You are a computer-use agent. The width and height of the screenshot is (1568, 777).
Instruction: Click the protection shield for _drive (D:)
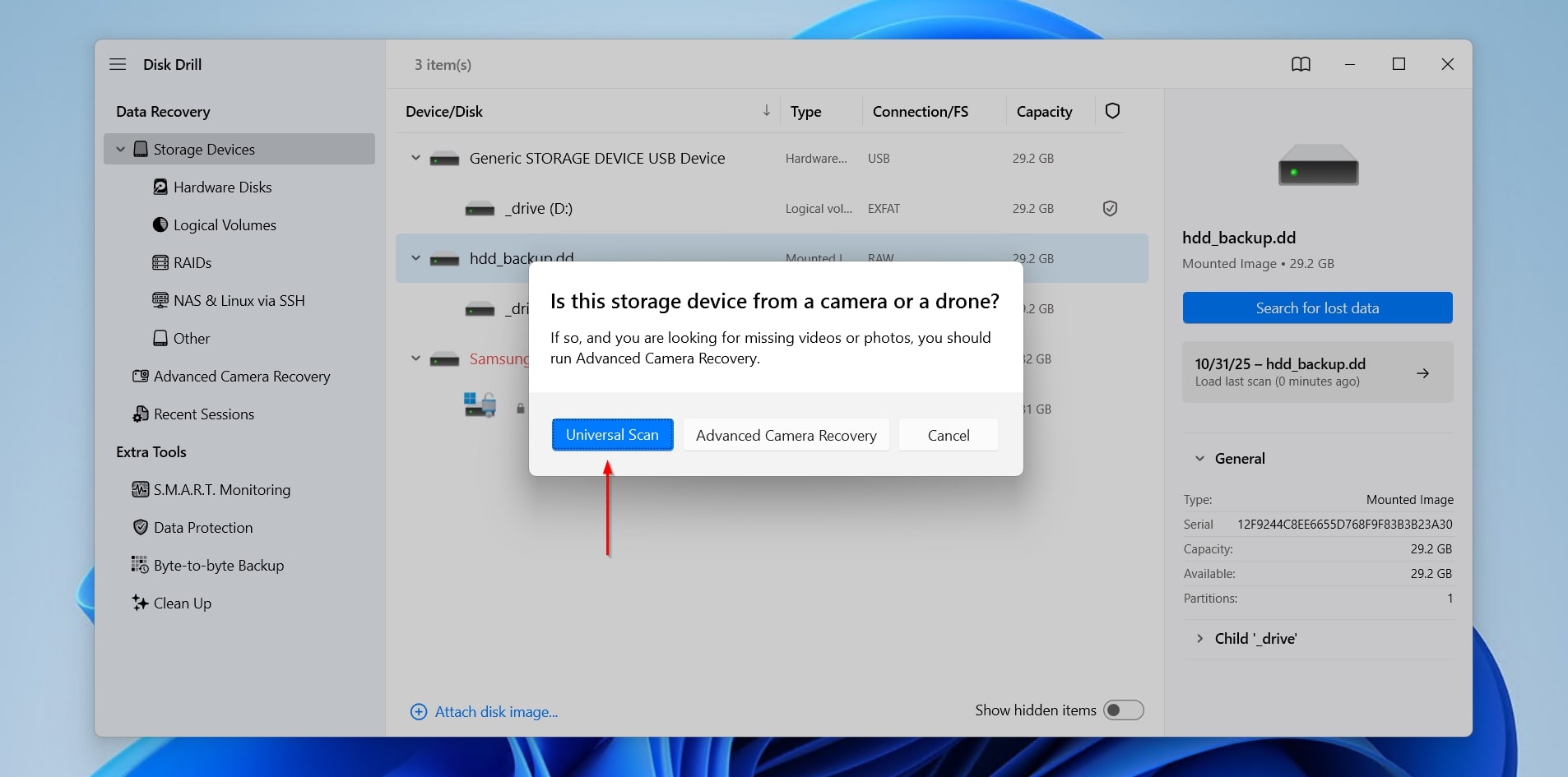(1110, 209)
